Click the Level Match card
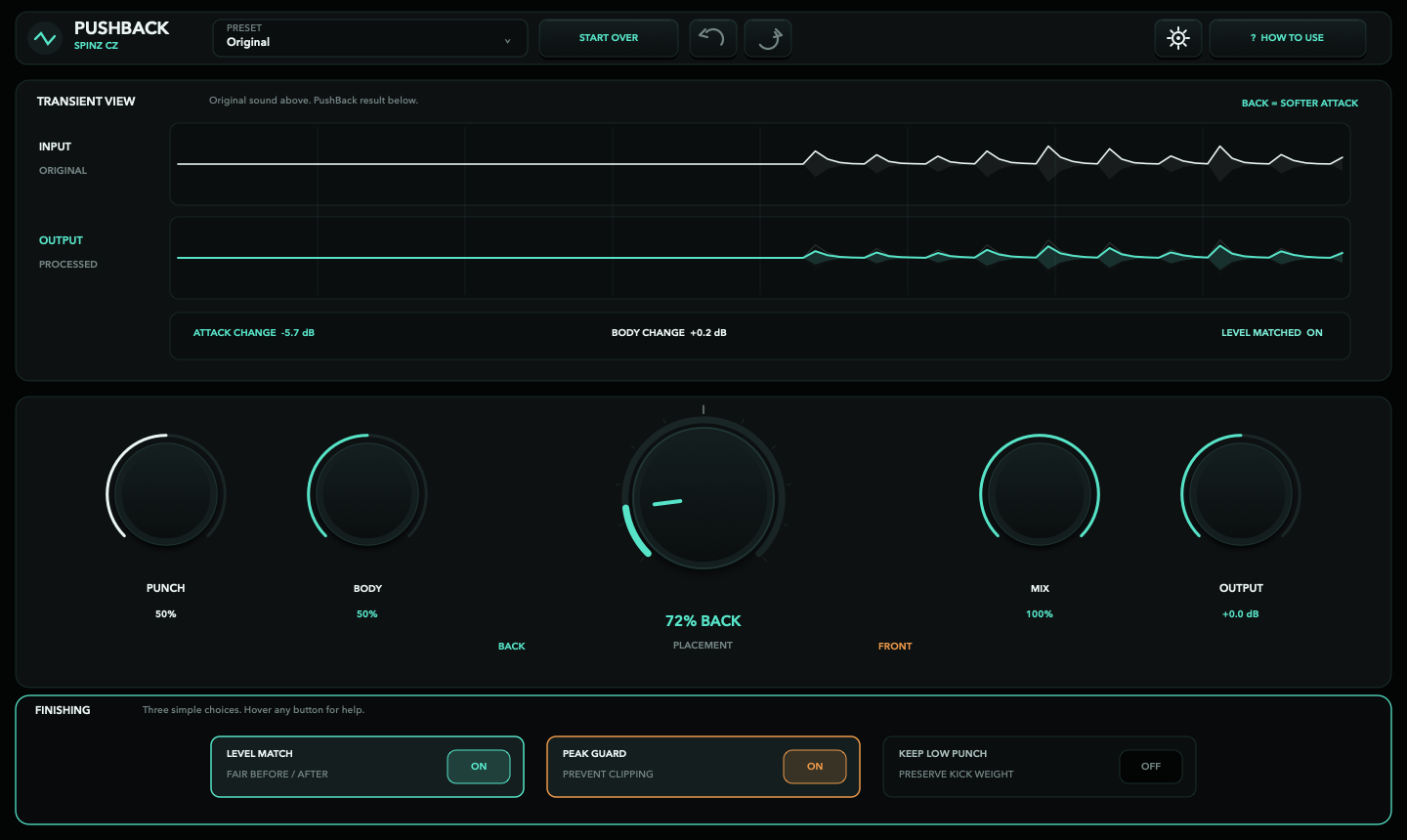The height and width of the screenshot is (840, 1407). click(x=367, y=767)
